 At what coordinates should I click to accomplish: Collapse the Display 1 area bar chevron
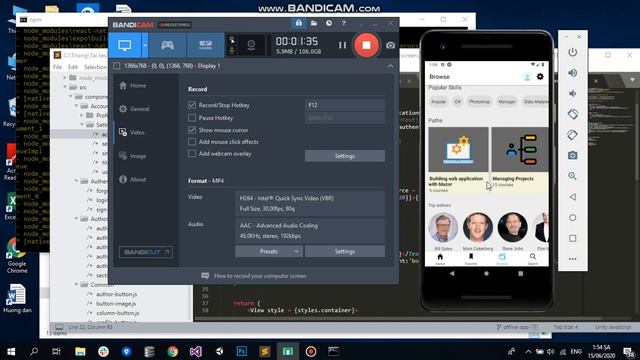pyautogui.click(x=390, y=66)
